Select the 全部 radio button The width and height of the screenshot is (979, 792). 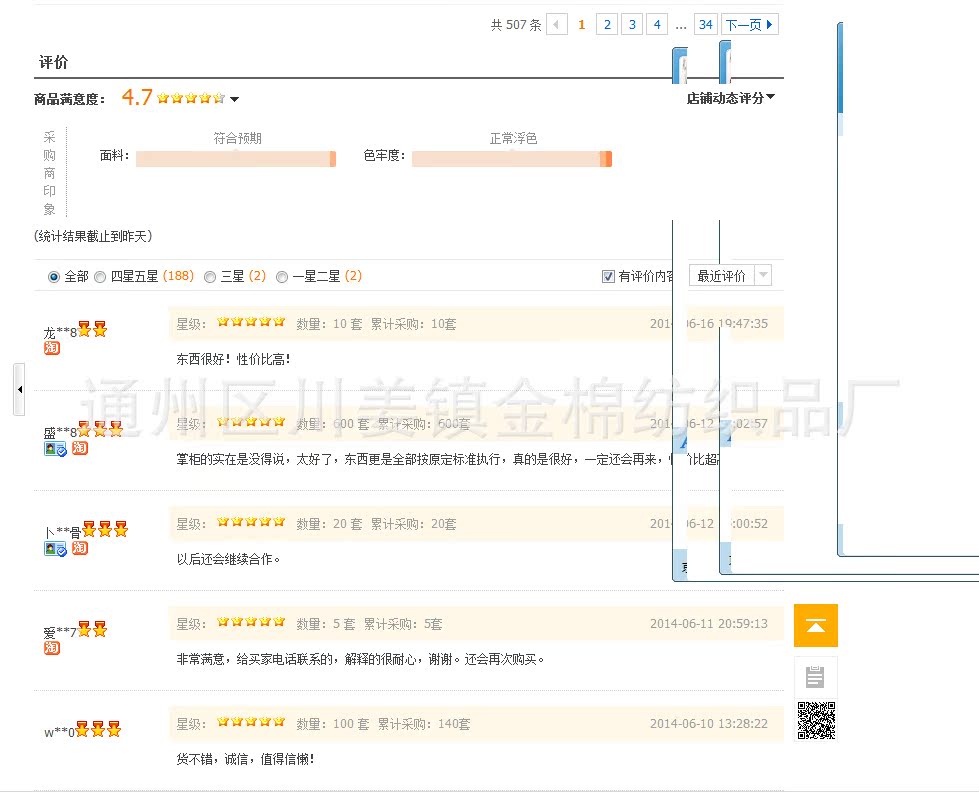coord(54,277)
